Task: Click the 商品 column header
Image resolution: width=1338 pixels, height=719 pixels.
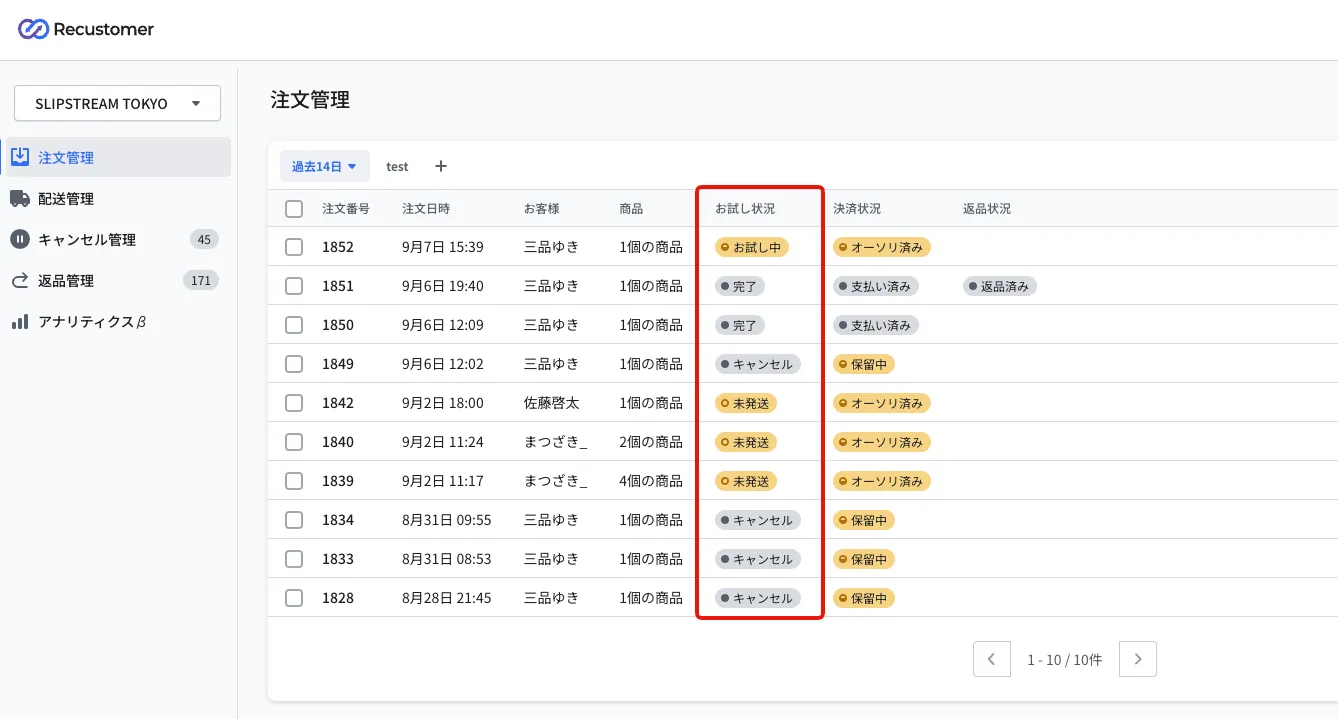Action: [631, 209]
